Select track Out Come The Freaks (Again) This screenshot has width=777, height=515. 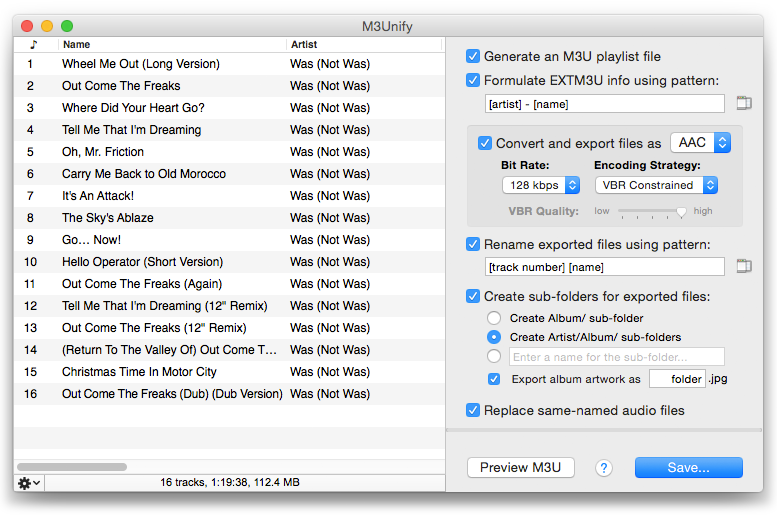[x=229, y=284]
